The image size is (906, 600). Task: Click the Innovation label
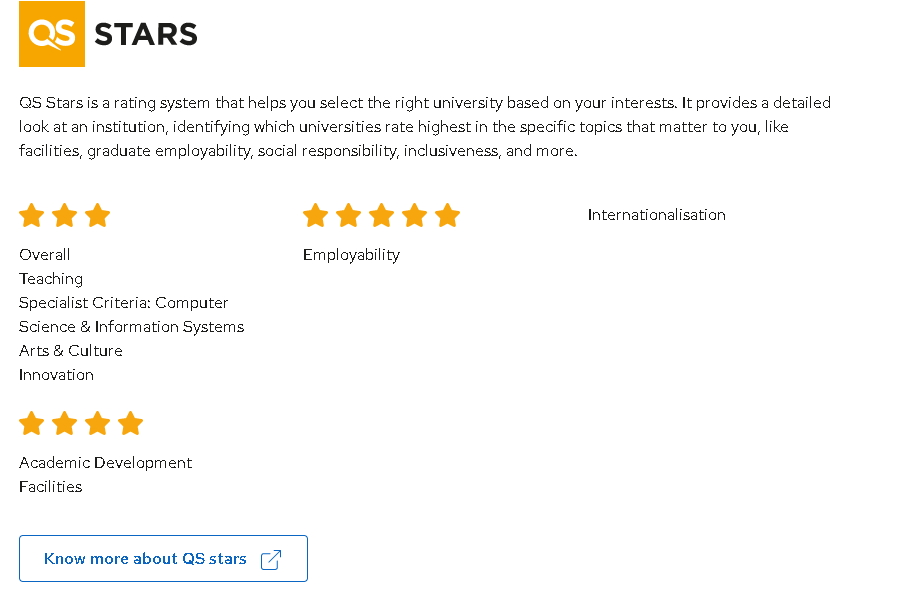click(56, 375)
